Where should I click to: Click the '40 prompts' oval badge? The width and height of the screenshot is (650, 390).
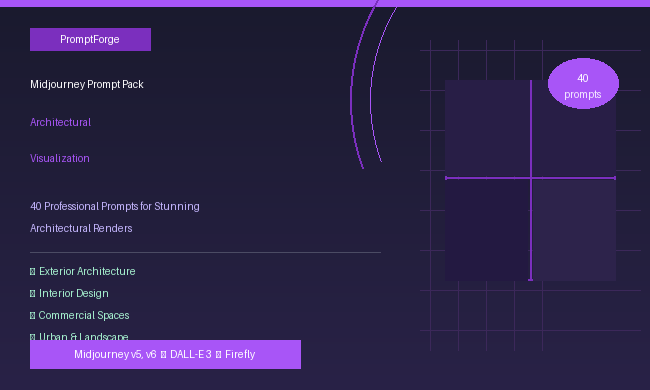tap(583, 84)
